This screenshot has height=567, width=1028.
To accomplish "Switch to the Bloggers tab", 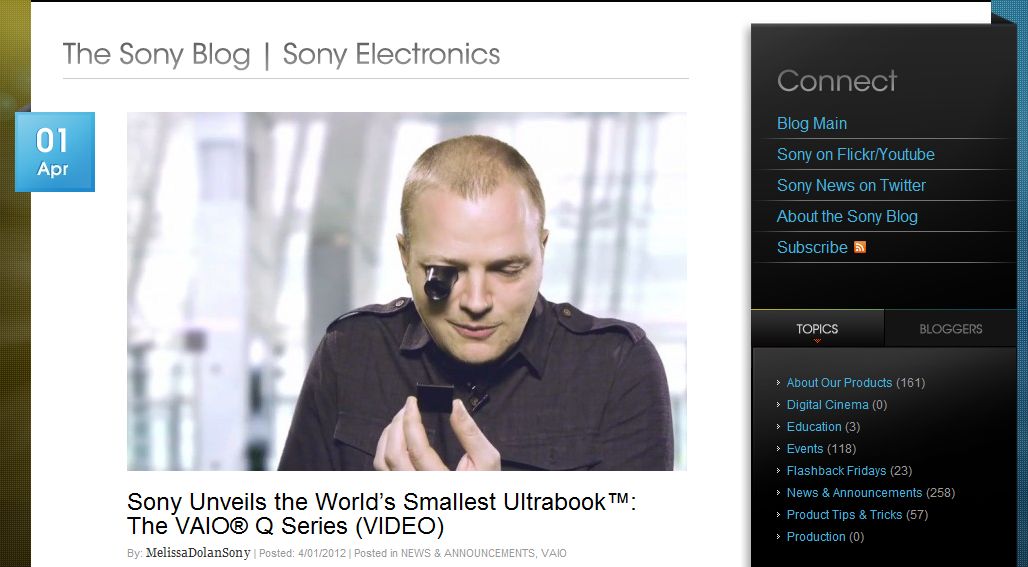I will (951, 329).
